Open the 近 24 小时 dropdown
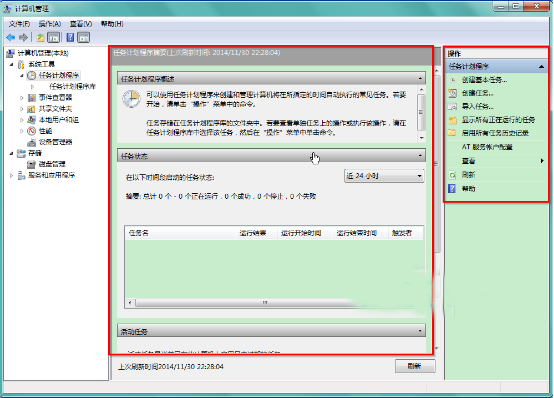This screenshot has height=398, width=554. 384,176
